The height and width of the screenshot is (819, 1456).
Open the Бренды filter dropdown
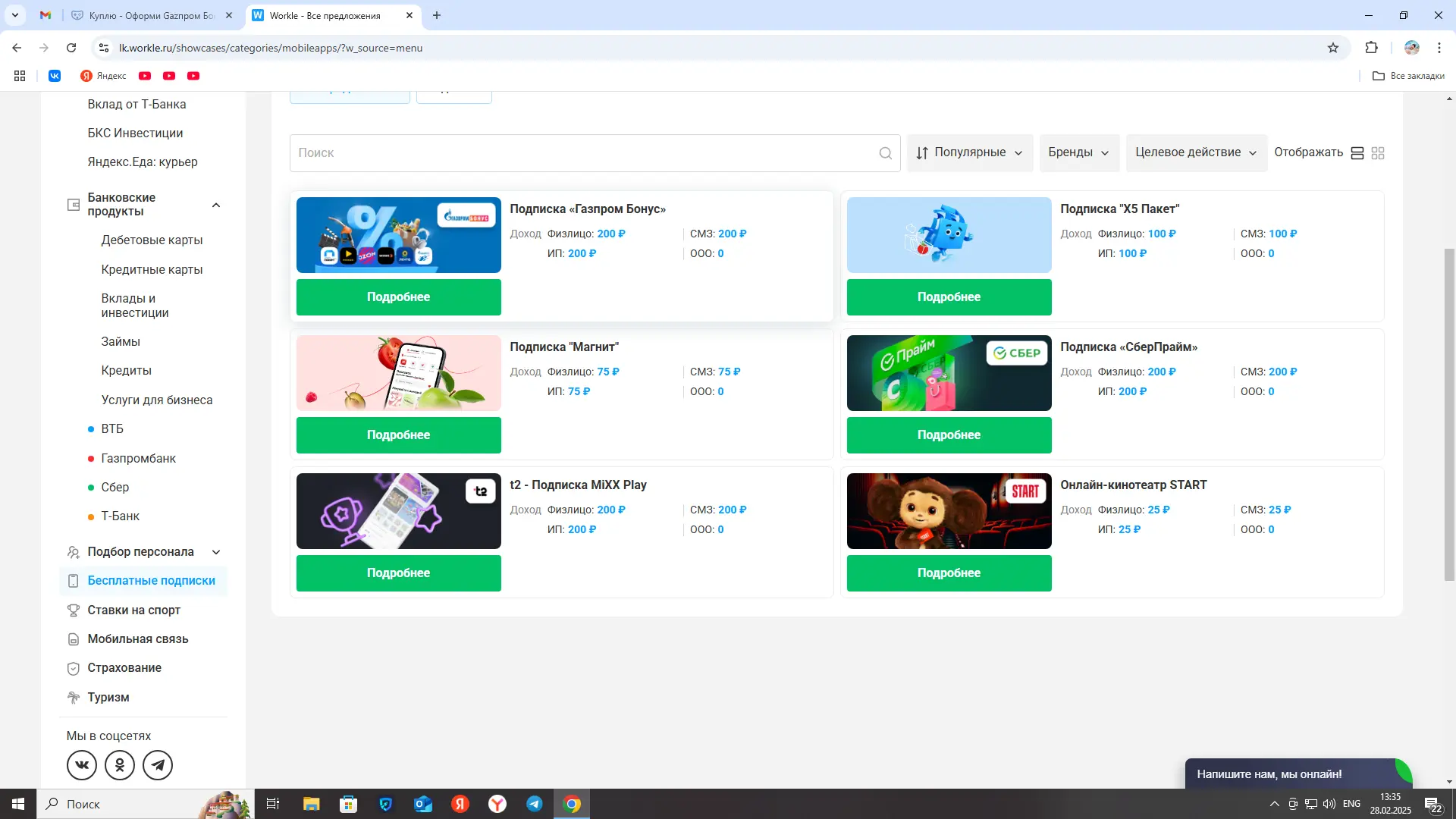(x=1078, y=152)
